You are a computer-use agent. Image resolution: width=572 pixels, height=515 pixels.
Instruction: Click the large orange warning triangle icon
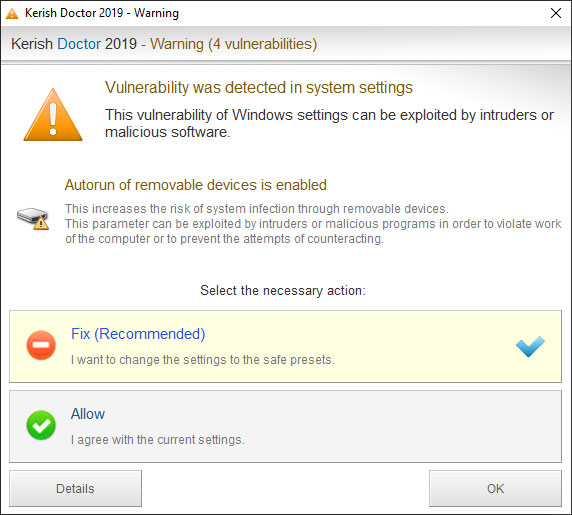coord(53,115)
